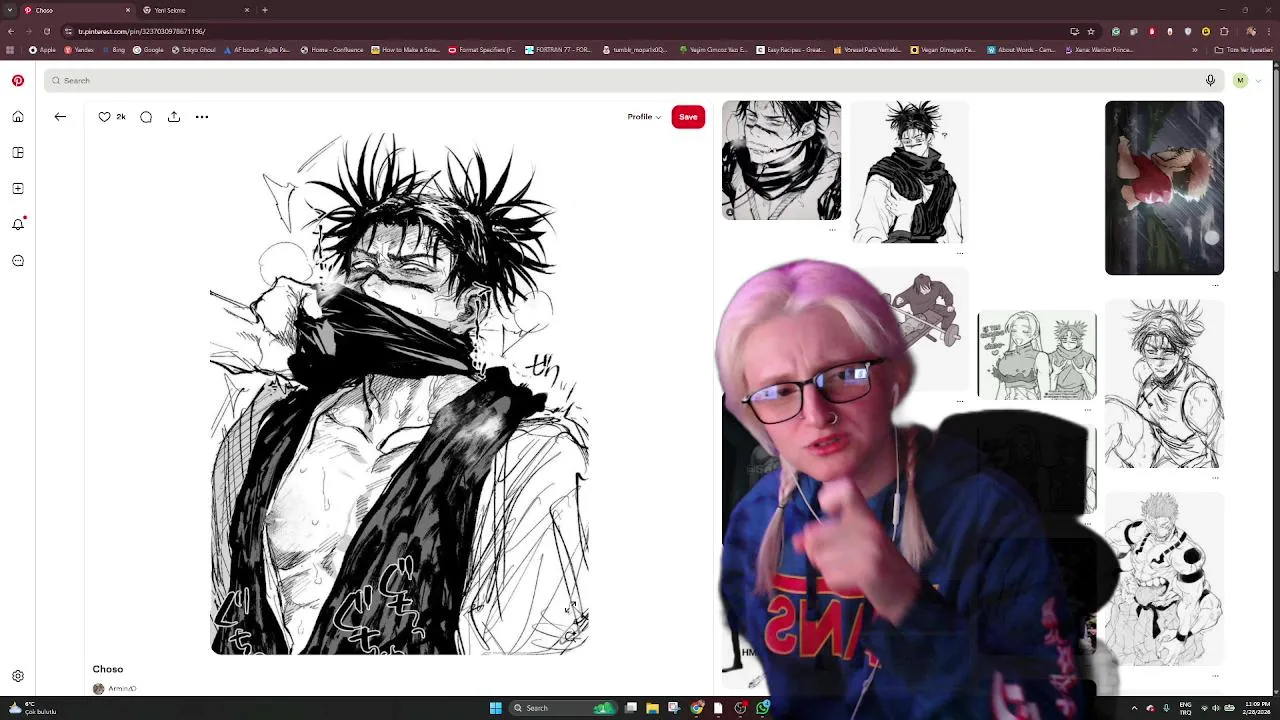This screenshot has height=720, width=1280.
Task: Open the account avatar in top right
Action: click(1240, 80)
